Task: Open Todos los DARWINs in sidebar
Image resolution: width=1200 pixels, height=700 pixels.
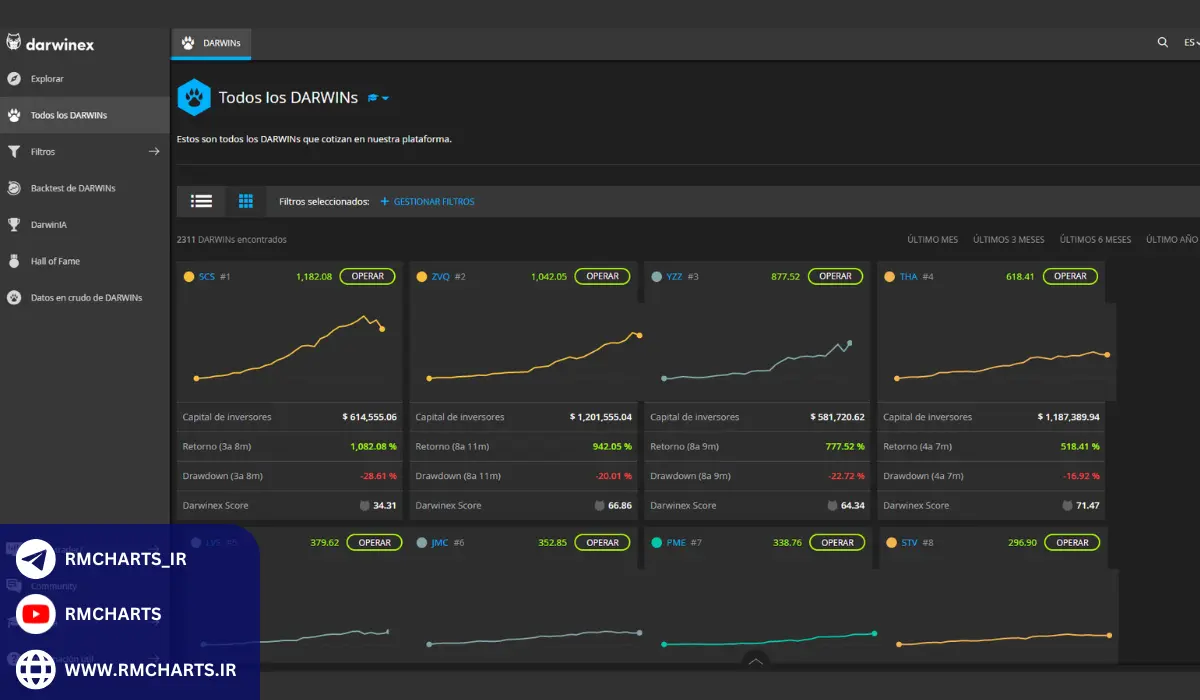Action: (69, 115)
